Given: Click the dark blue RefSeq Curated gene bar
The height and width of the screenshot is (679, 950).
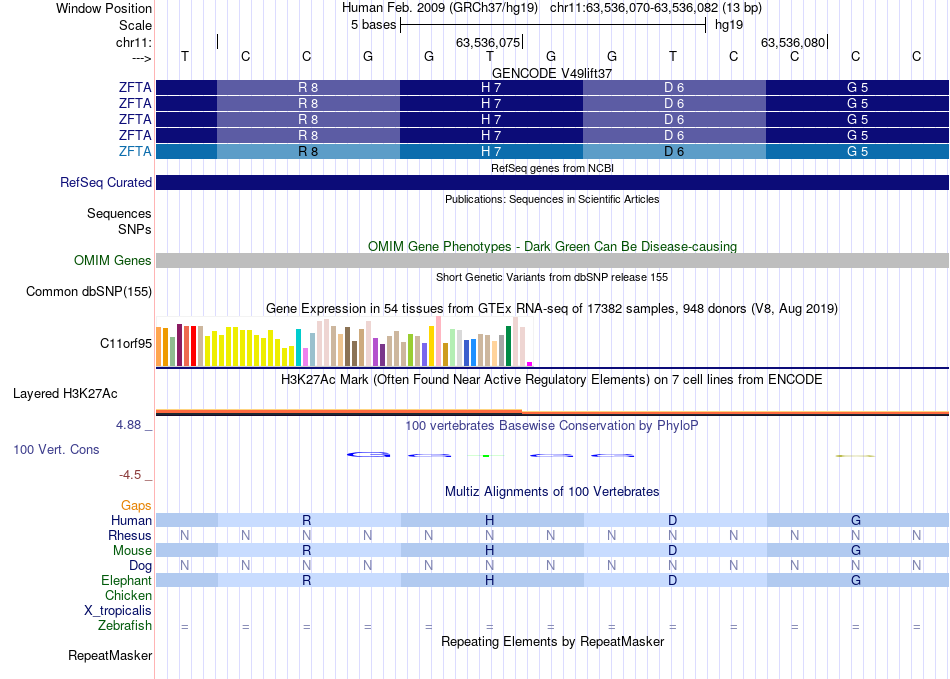Looking at the screenshot, I should coord(552,182).
